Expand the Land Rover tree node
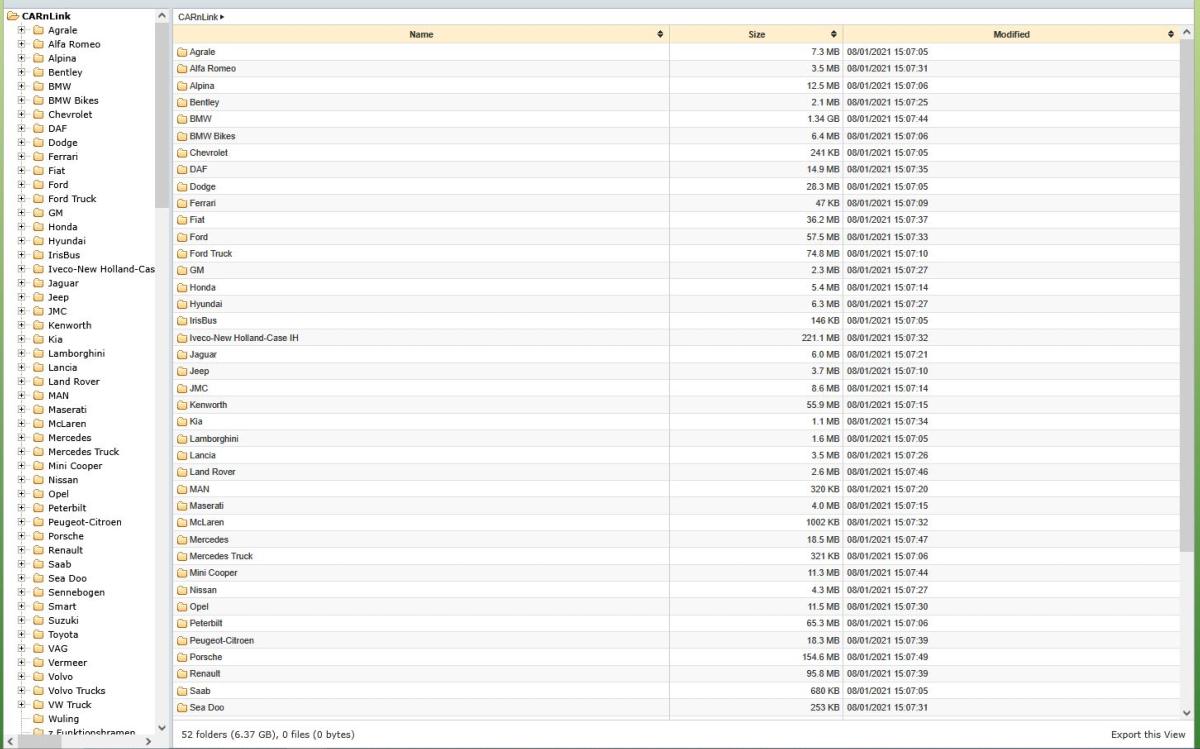 [22, 382]
